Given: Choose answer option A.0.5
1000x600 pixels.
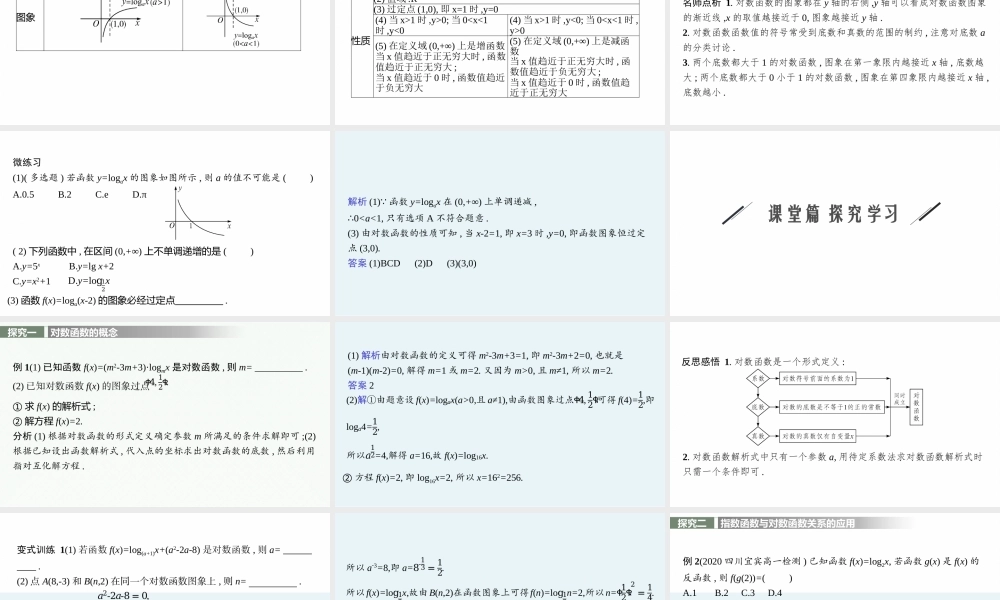Looking at the screenshot, I should click(24, 194).
